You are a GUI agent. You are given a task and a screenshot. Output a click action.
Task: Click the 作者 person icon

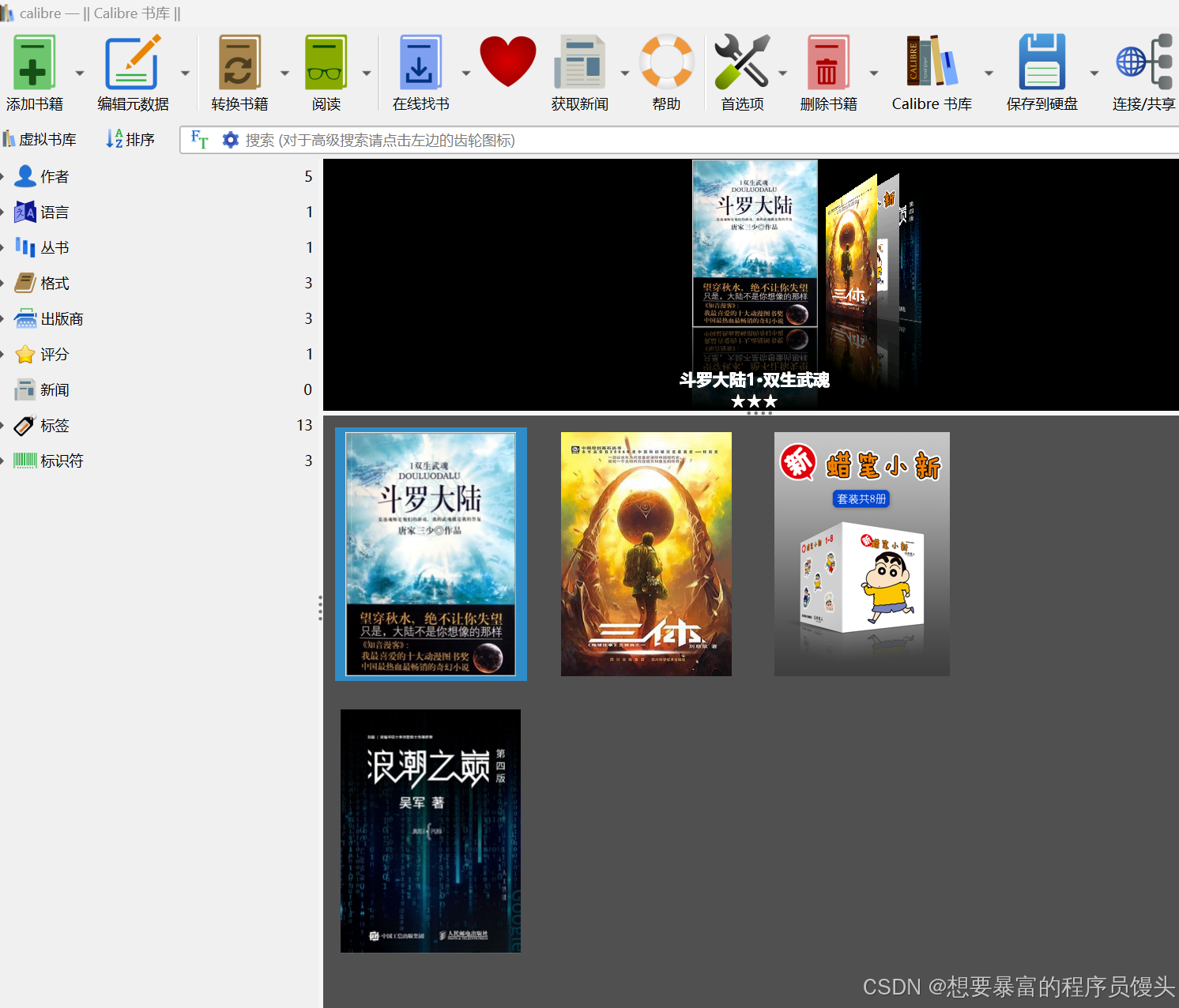coord(25,176)
